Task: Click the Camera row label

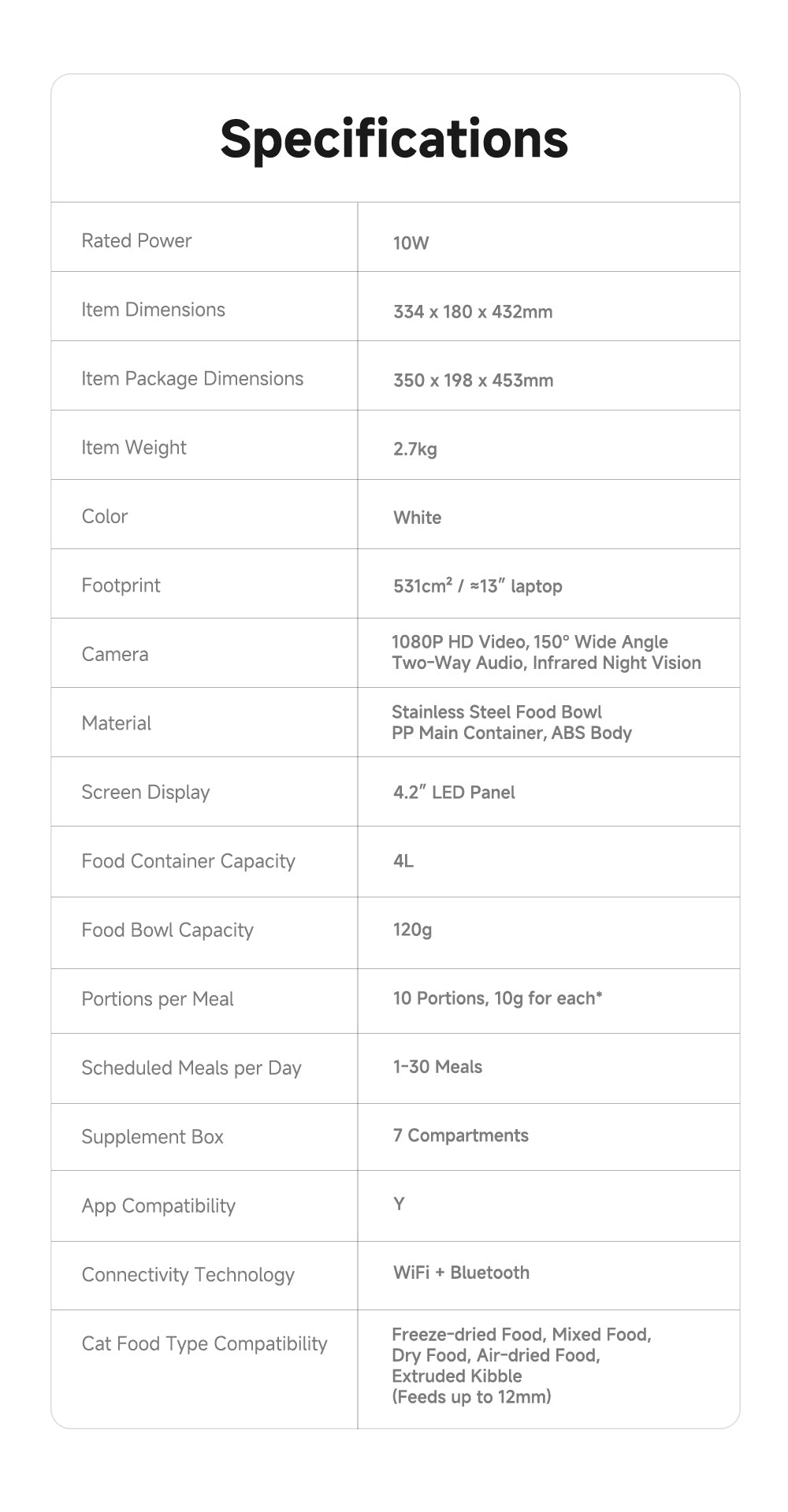Action: pos(114,654)
